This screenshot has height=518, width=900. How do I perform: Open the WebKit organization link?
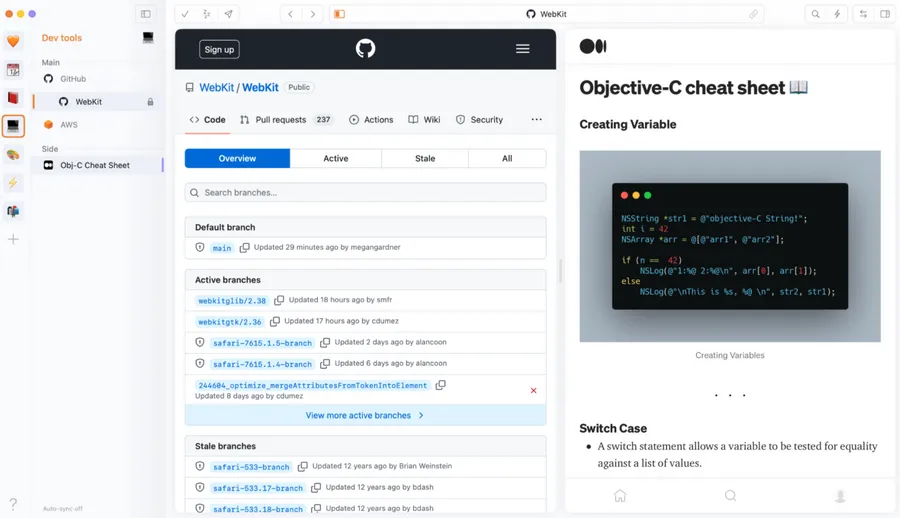216,87
